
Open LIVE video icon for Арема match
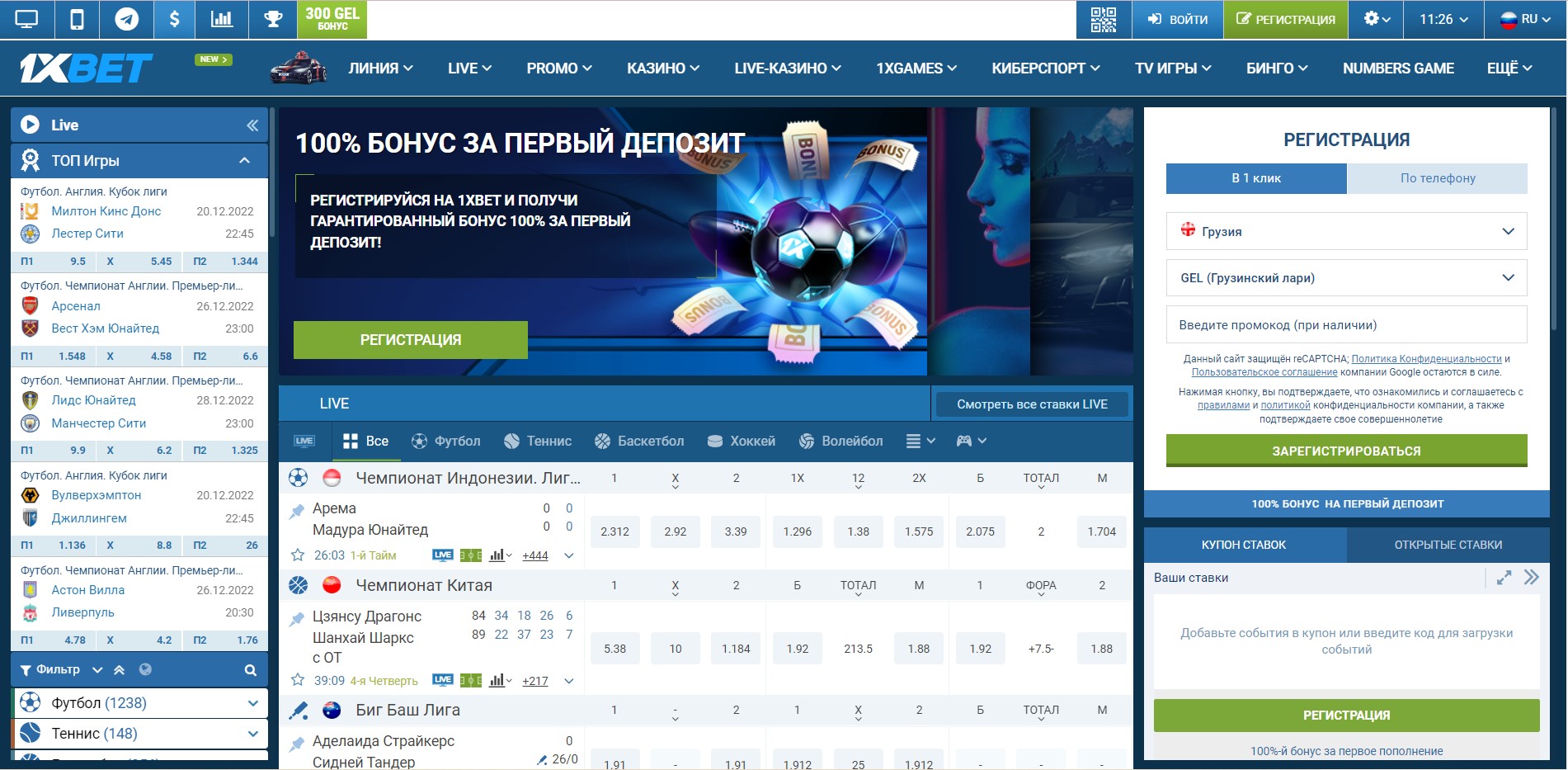tap(443, 555)
